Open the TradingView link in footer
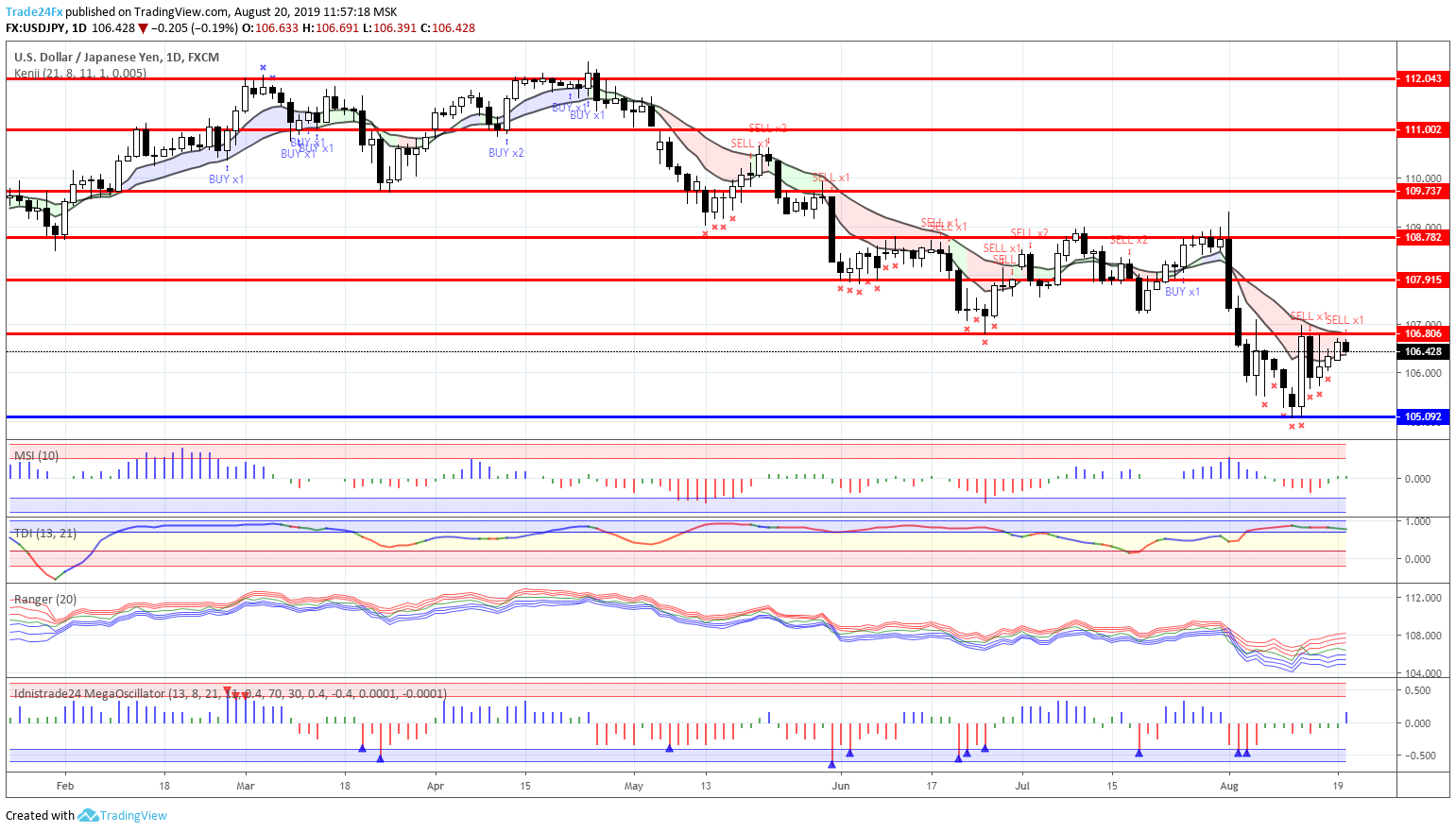Viewport: 1456px width, 832px height. pyautogui.click(x=133, y=815)
